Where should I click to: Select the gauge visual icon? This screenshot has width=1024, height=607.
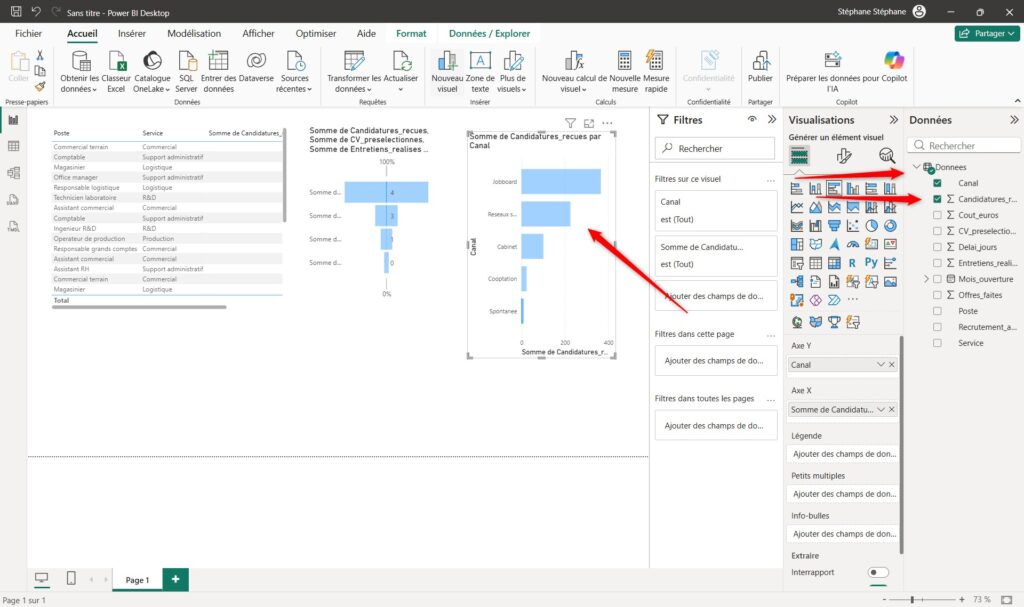point(853,244)
